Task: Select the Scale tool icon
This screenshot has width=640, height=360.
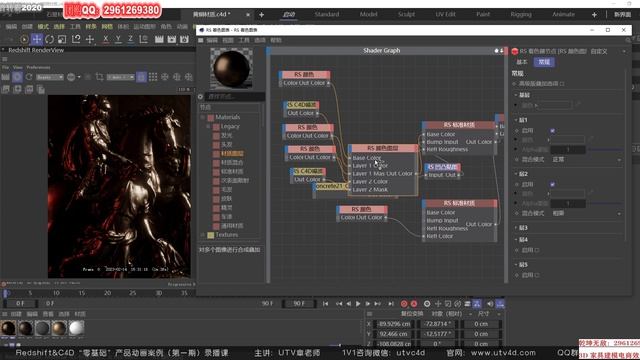Action: click(x=62, y=39)
